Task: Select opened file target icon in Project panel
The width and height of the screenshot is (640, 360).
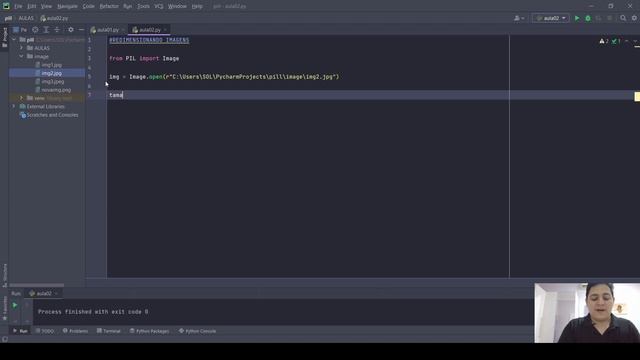Action: [x=35, y=30]
